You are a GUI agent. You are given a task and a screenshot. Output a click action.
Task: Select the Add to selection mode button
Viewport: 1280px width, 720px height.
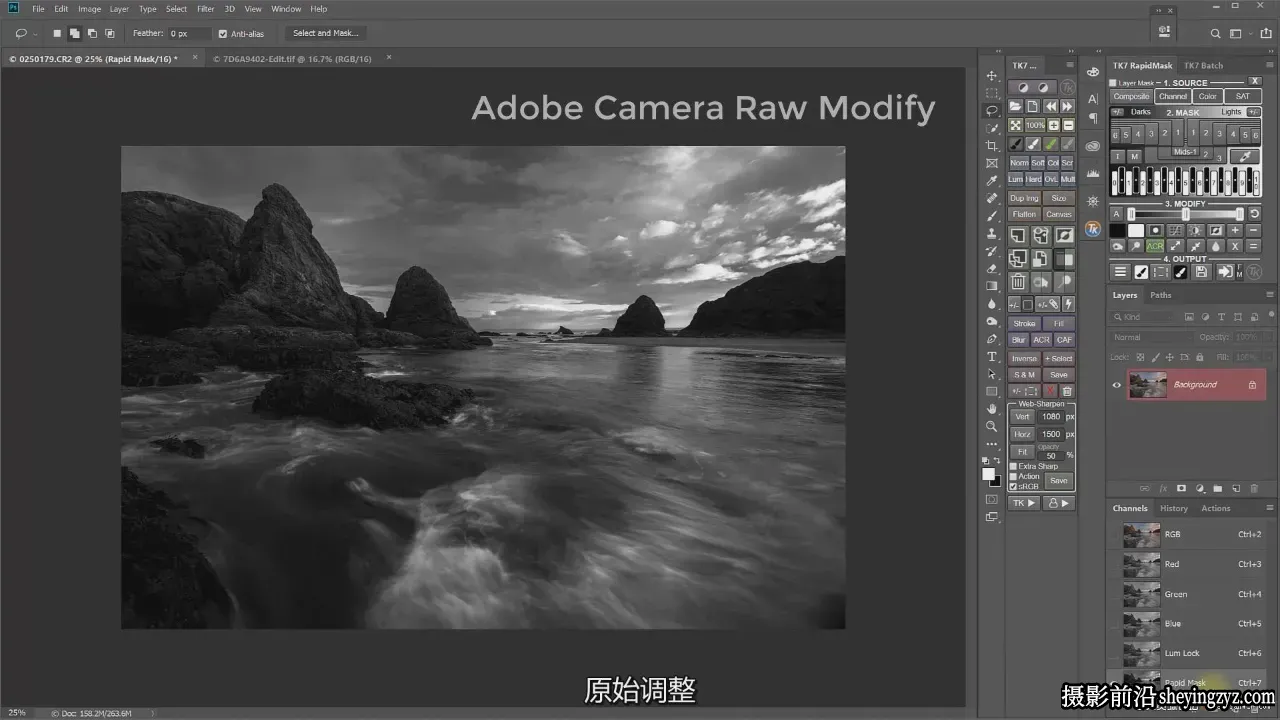point(75,33)
